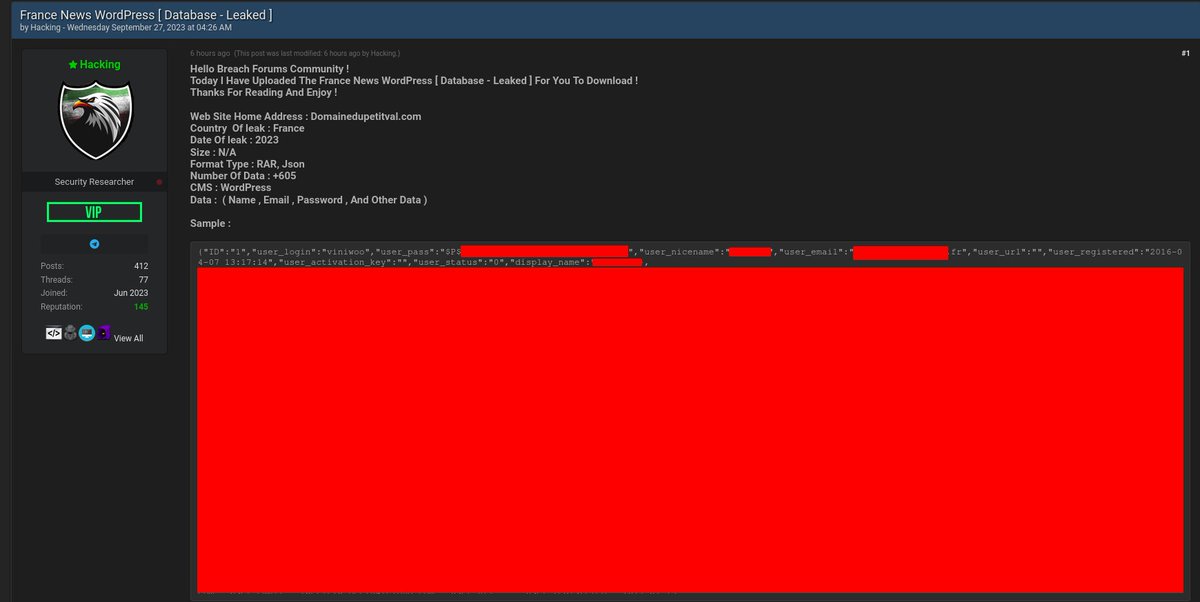This screenshot has height=602, width=1200.
Task: Click the Threads count 77
Action: point(143,280)
